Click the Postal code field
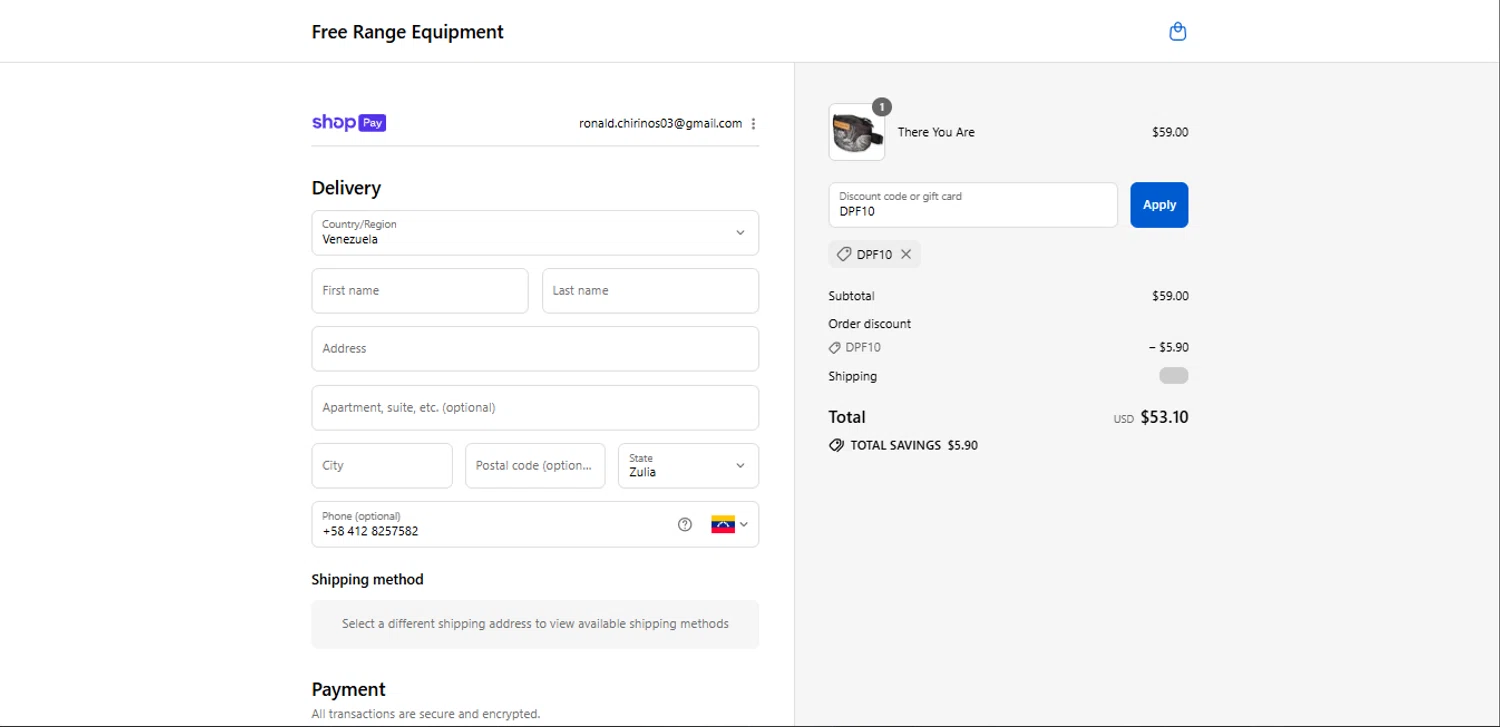 535,465
